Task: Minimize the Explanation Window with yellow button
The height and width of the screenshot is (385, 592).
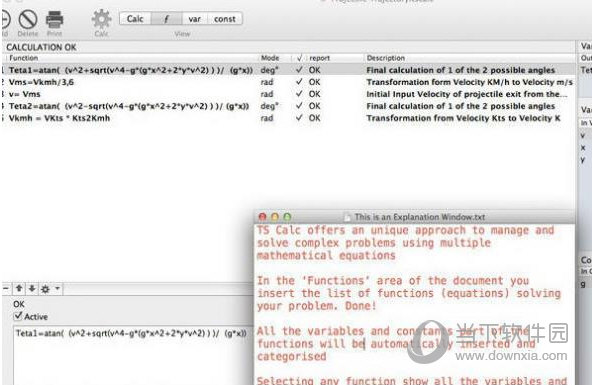Action: 275,217
